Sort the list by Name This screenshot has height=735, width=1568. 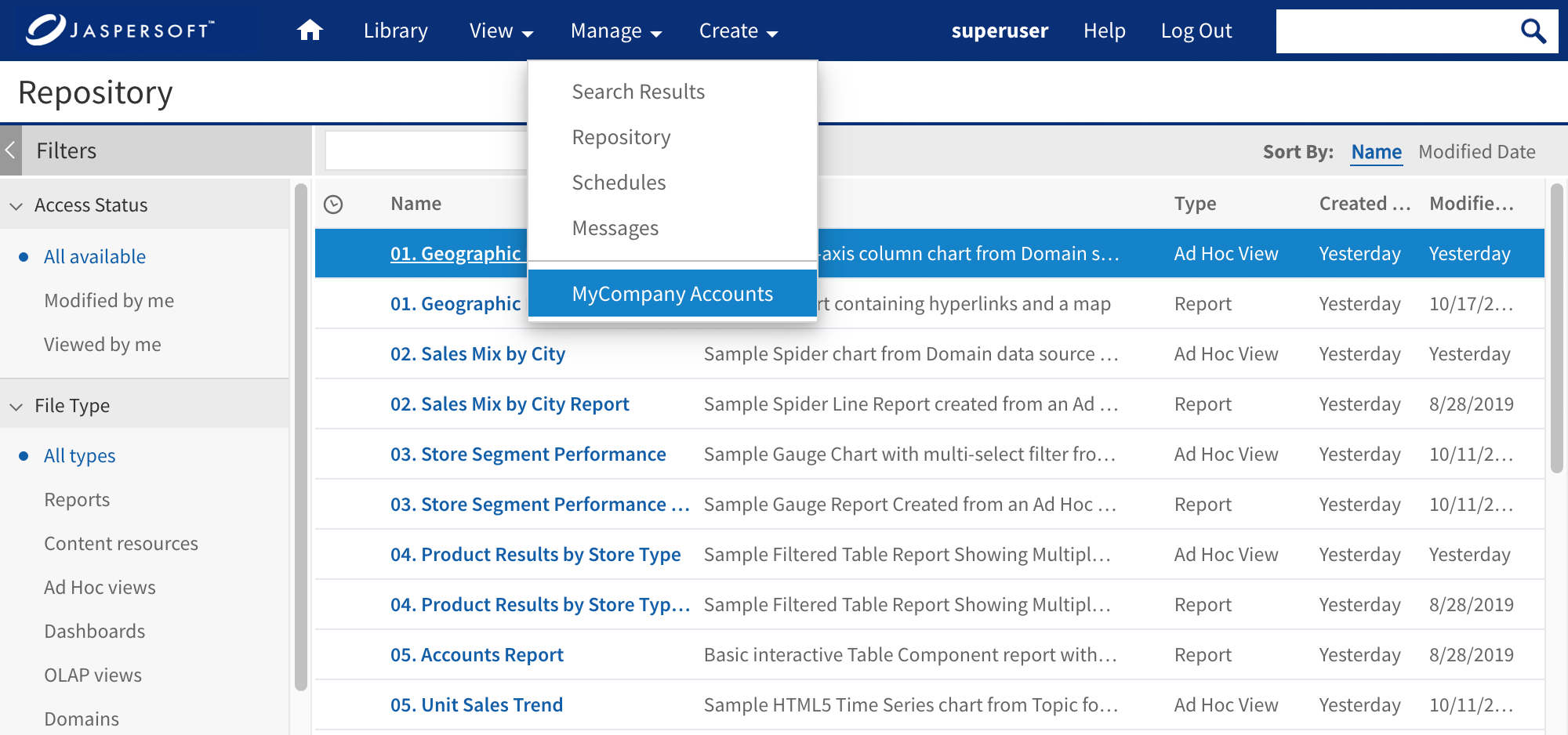point(1376,151)
